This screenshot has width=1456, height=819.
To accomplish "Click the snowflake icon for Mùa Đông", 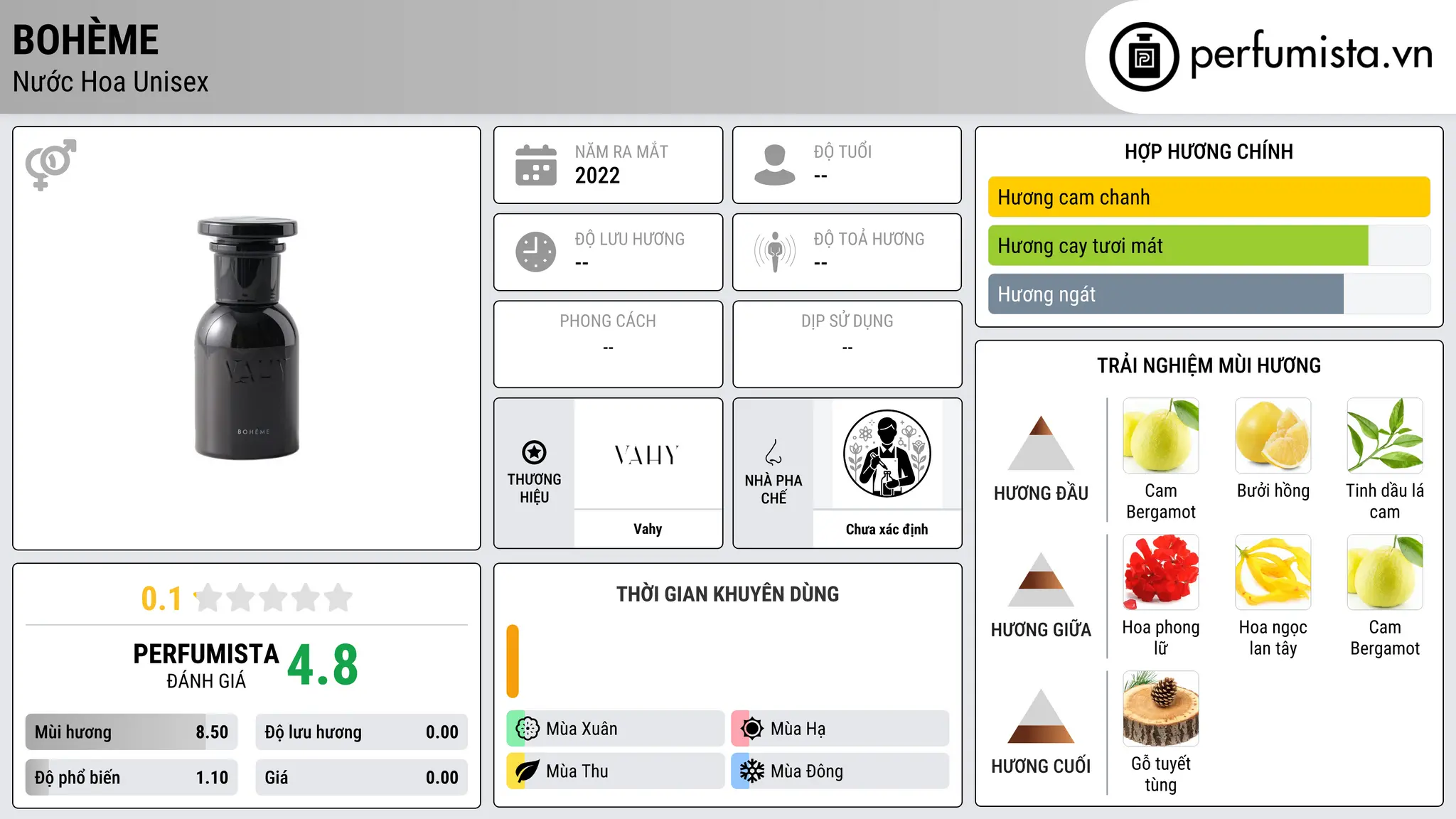I will click(751, 771).
